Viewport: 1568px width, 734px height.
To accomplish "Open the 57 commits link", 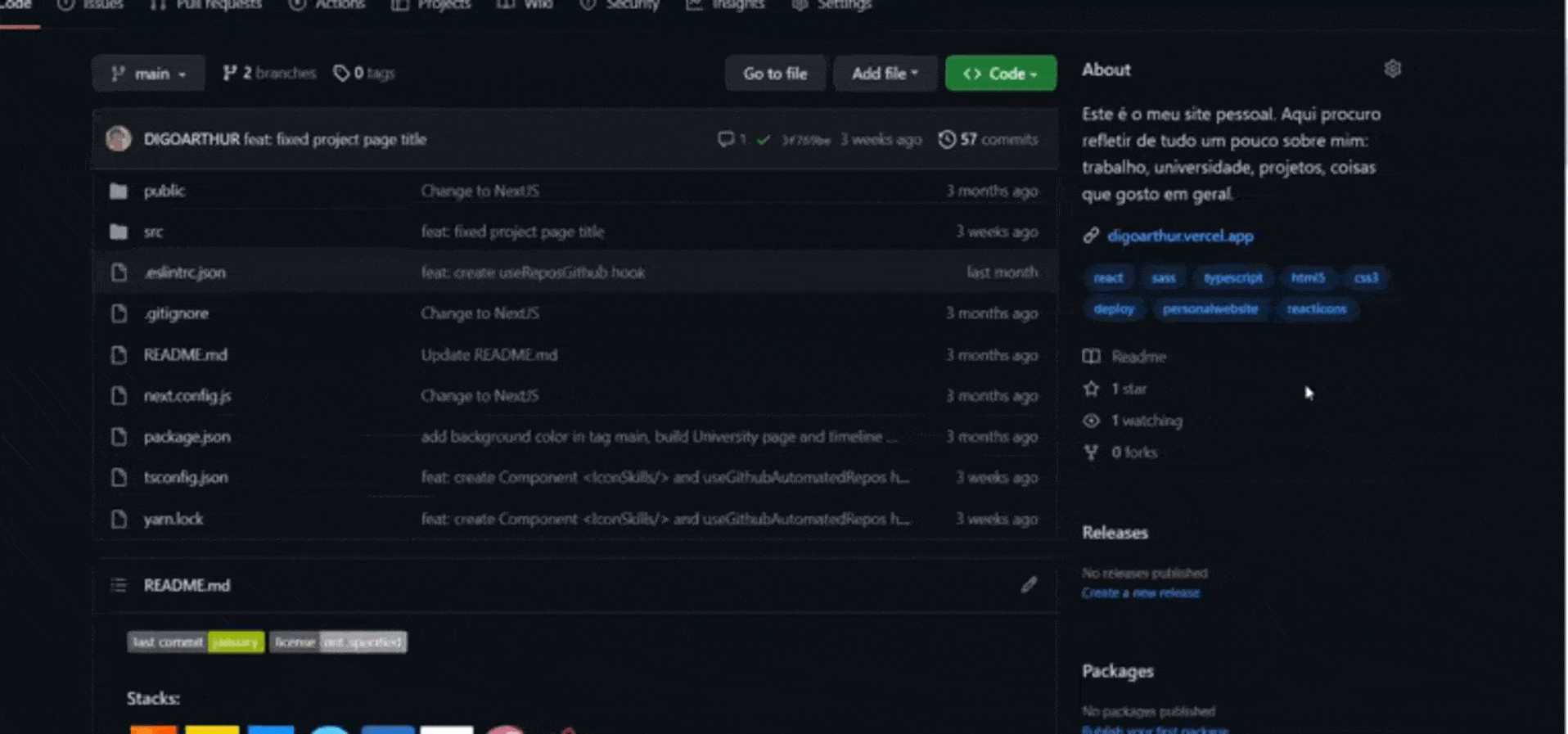I will pyautogui.click(x=988, y=139).
